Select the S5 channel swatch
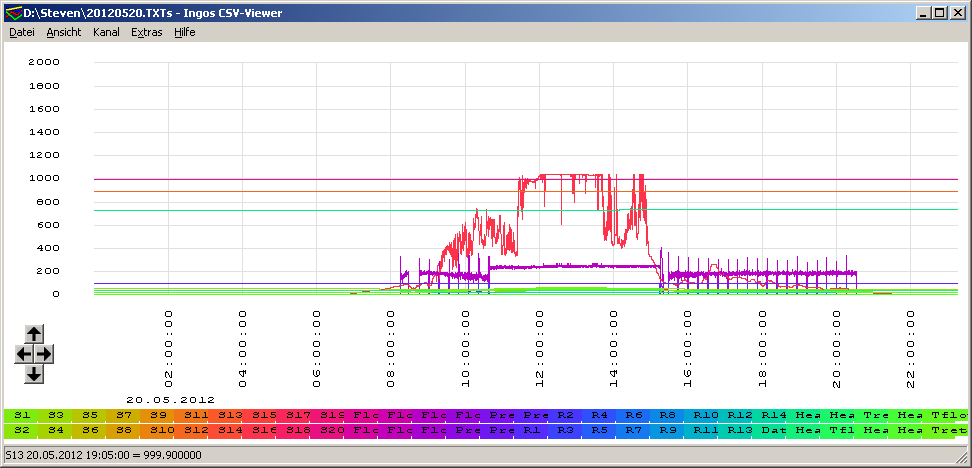 tap(89, 415)
